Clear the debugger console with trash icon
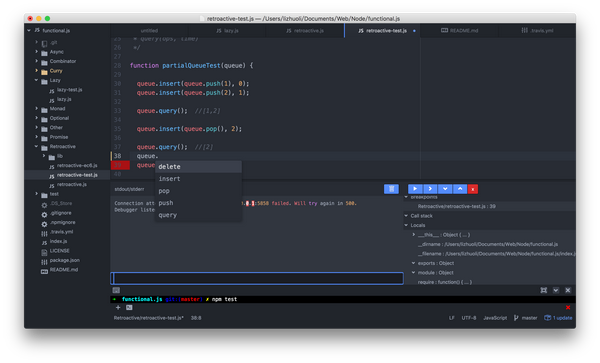The width and height of the screenshot is (600, 363). tap(391, 189)
